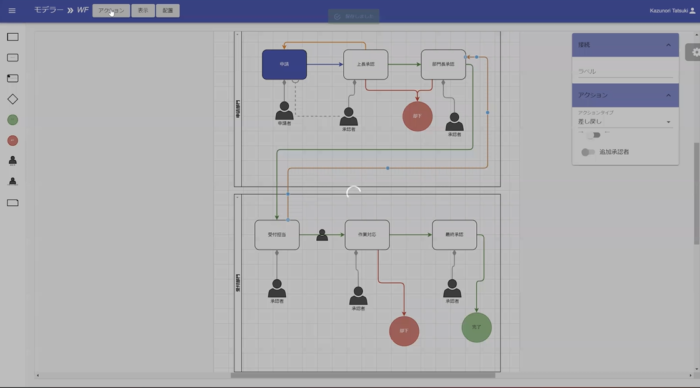Toggle the 追加承認者 switch

coord(588,152)
